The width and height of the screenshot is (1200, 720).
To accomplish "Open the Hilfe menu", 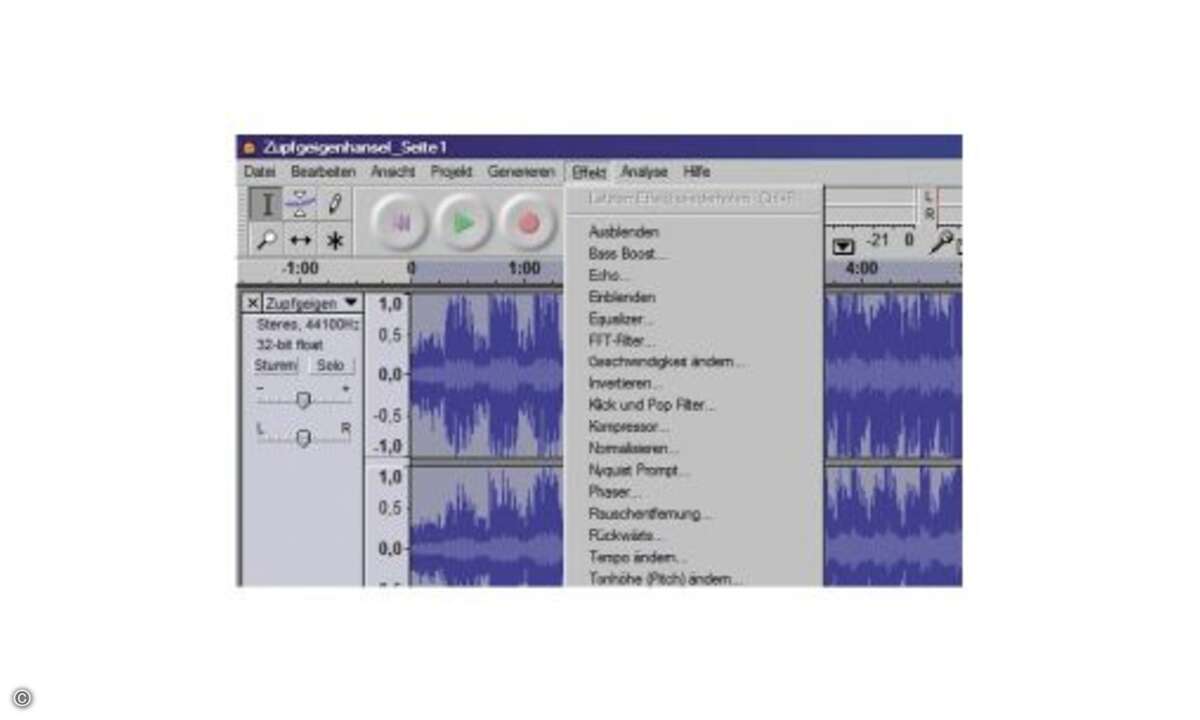I will tap(697, 172).
